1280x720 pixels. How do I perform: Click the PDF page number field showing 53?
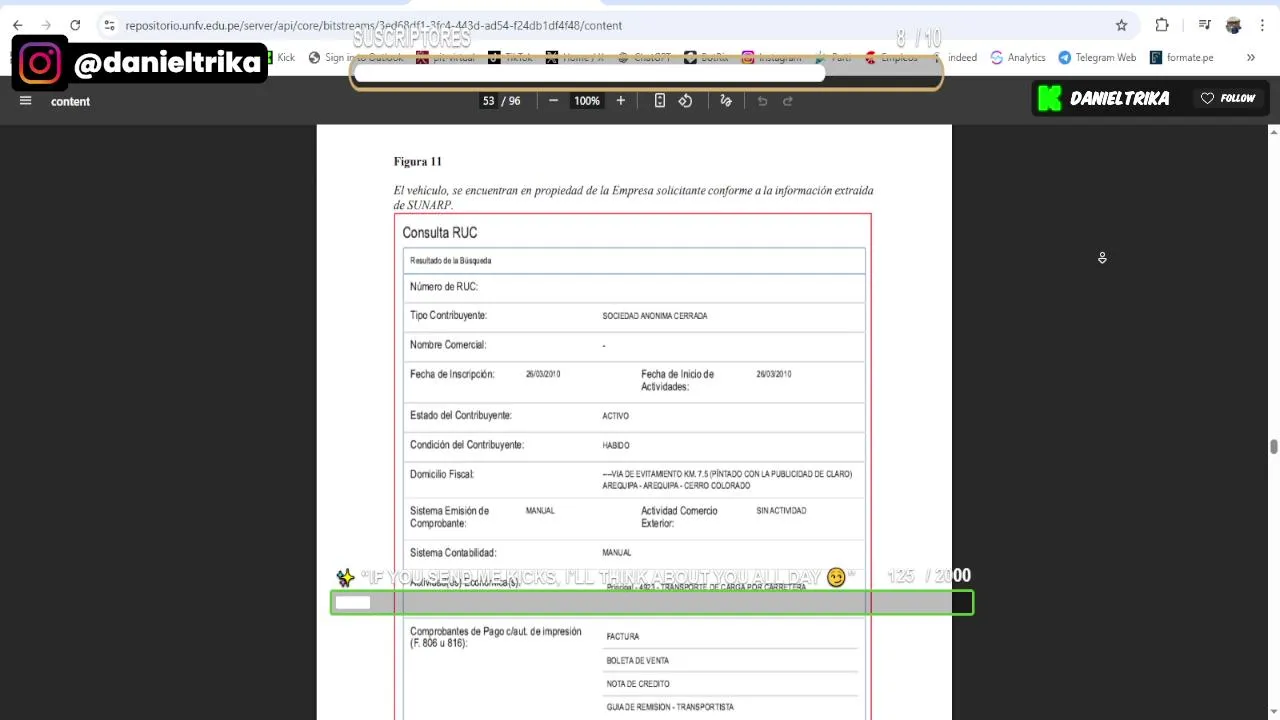coord(488,101)
